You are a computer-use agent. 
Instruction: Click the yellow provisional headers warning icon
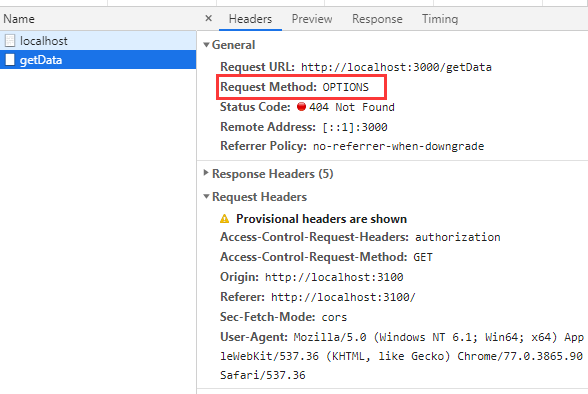(x=225, y=219)
